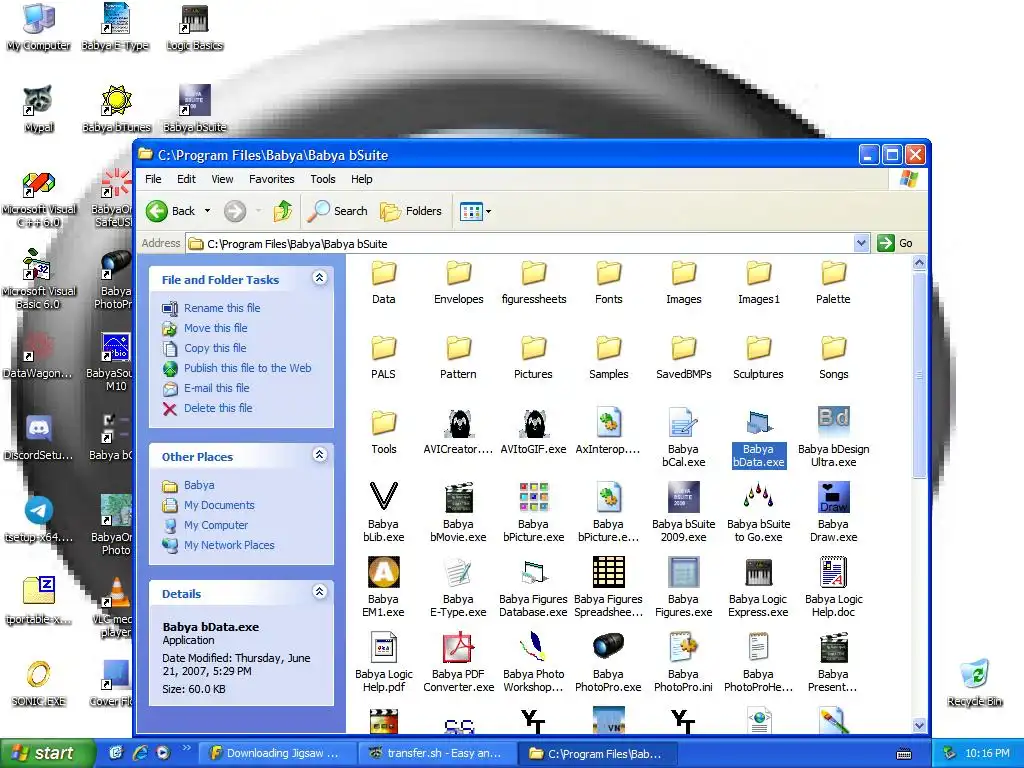Click the Search toolbar button
Image resolution: width=1024 pixels, height=768 pixels.
(x=338, y=211)
